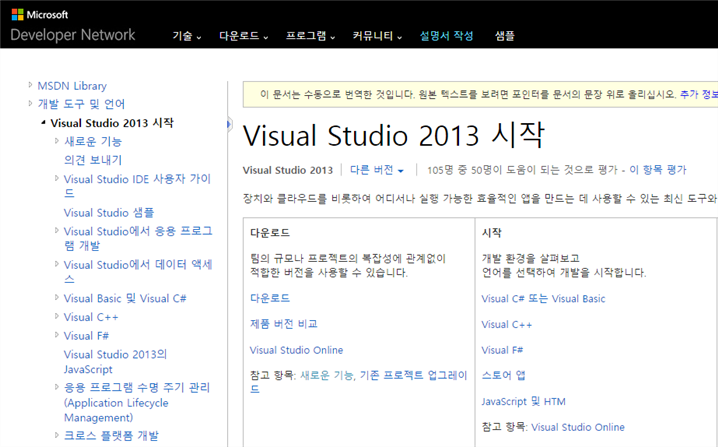The width and height of the screenshot is (718, 447).
Task: Expand Visual Studio에서 응용 프로그램 개발 node
Action: pyautogui.click(x=57, y=230)
